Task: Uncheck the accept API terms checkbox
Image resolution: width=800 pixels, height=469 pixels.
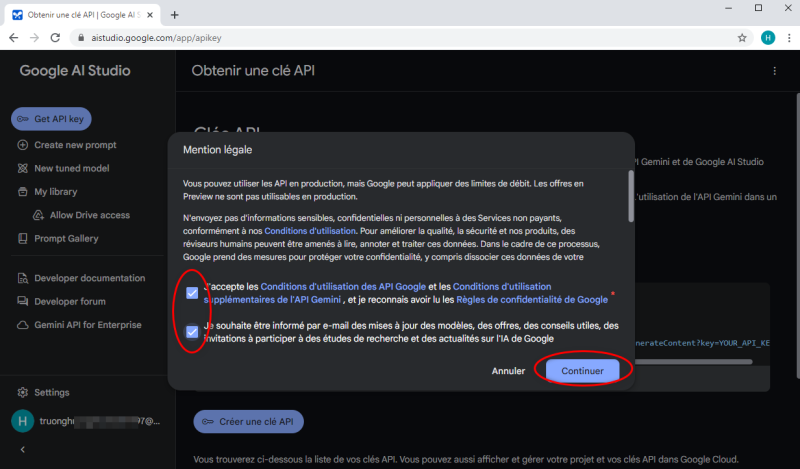Action: click(x=192, y=293)
